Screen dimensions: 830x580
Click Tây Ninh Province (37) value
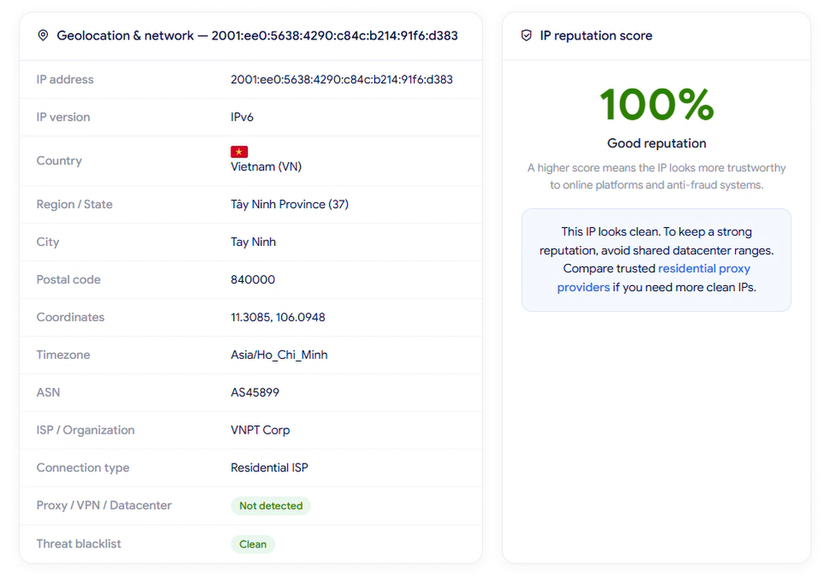290,204
